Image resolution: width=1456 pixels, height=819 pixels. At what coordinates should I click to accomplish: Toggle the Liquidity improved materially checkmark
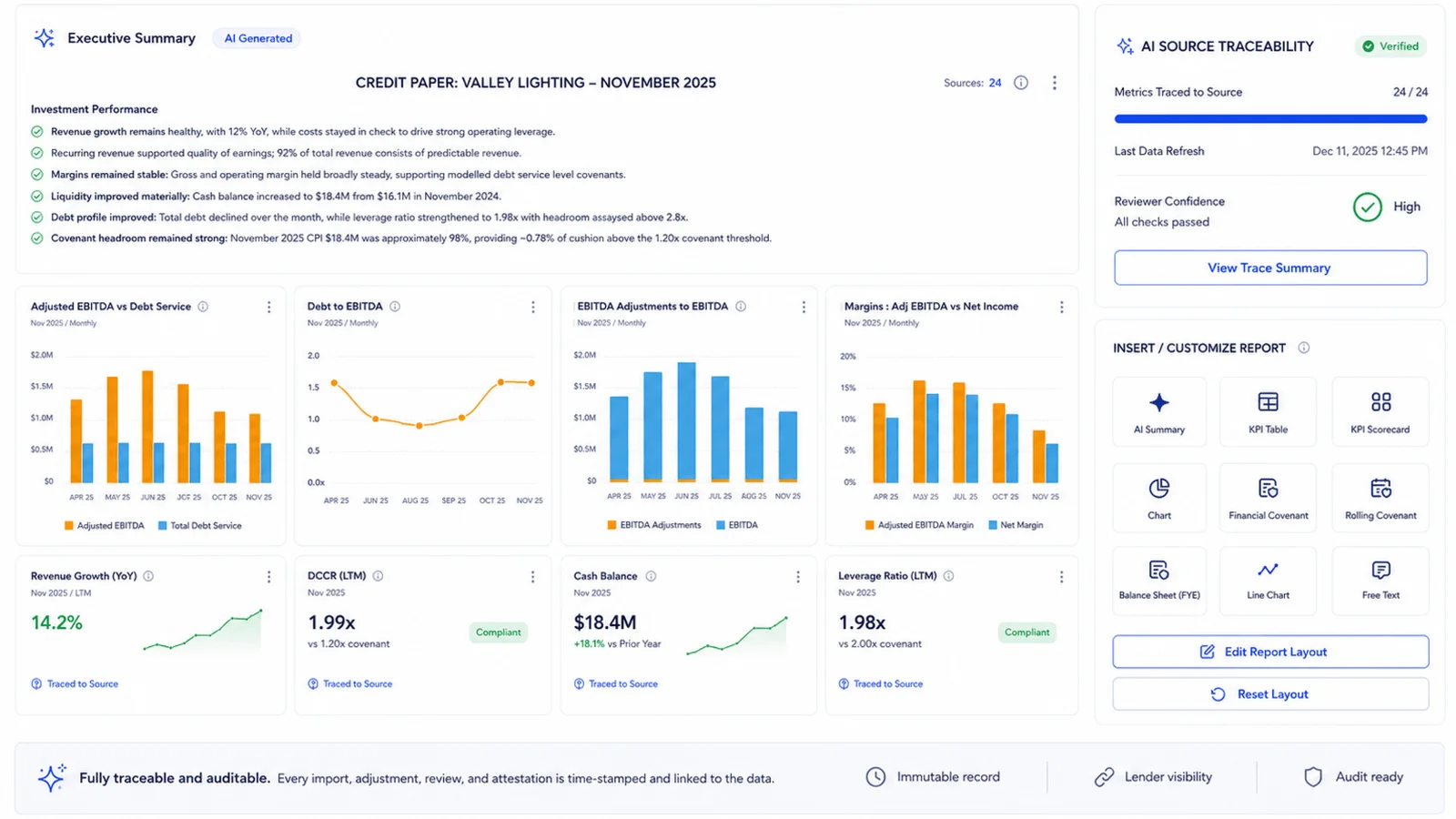[x=37, y=196]
